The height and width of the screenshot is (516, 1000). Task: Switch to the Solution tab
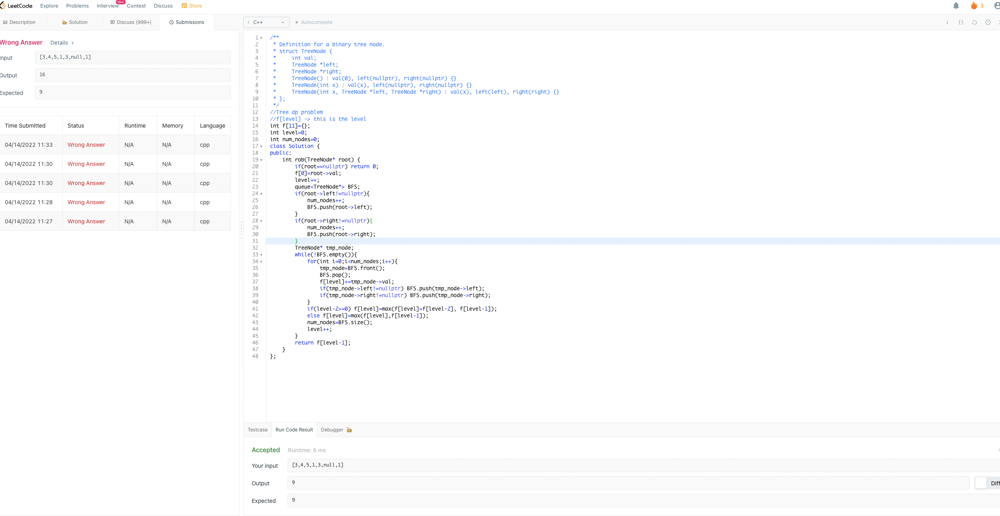pos(75,22)
